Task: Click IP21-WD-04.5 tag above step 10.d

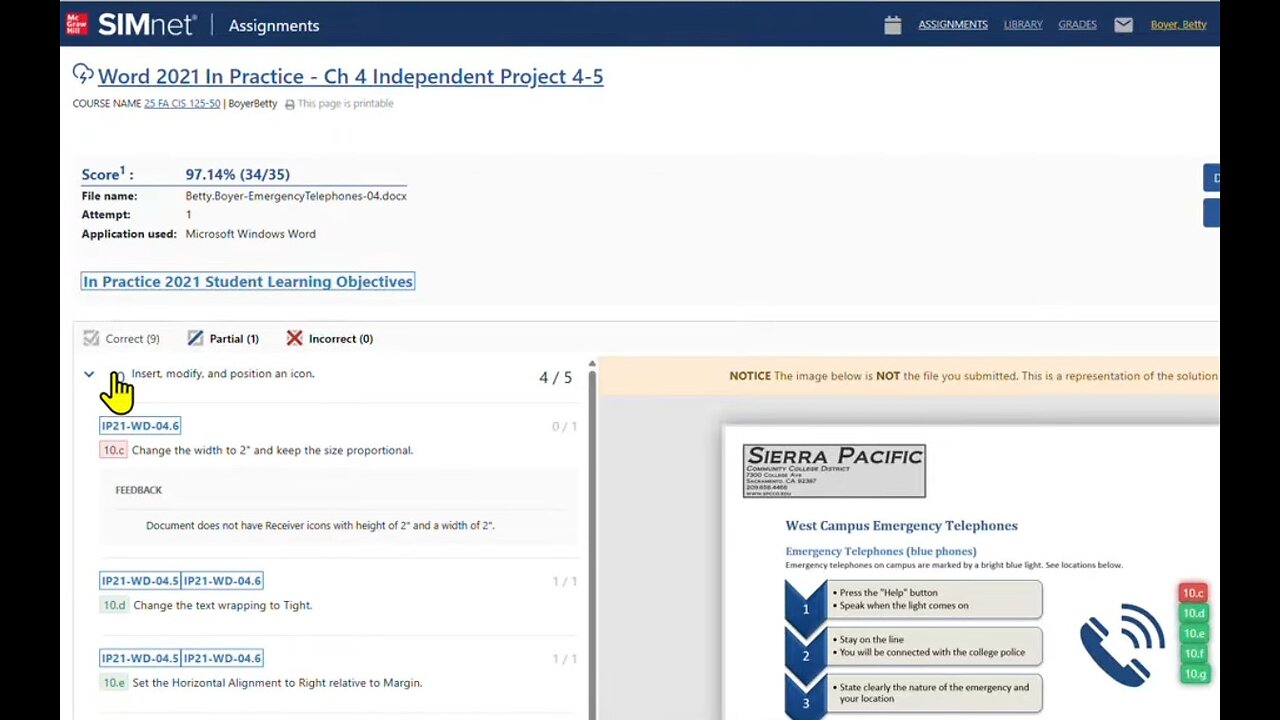Action: coord(140,581)
